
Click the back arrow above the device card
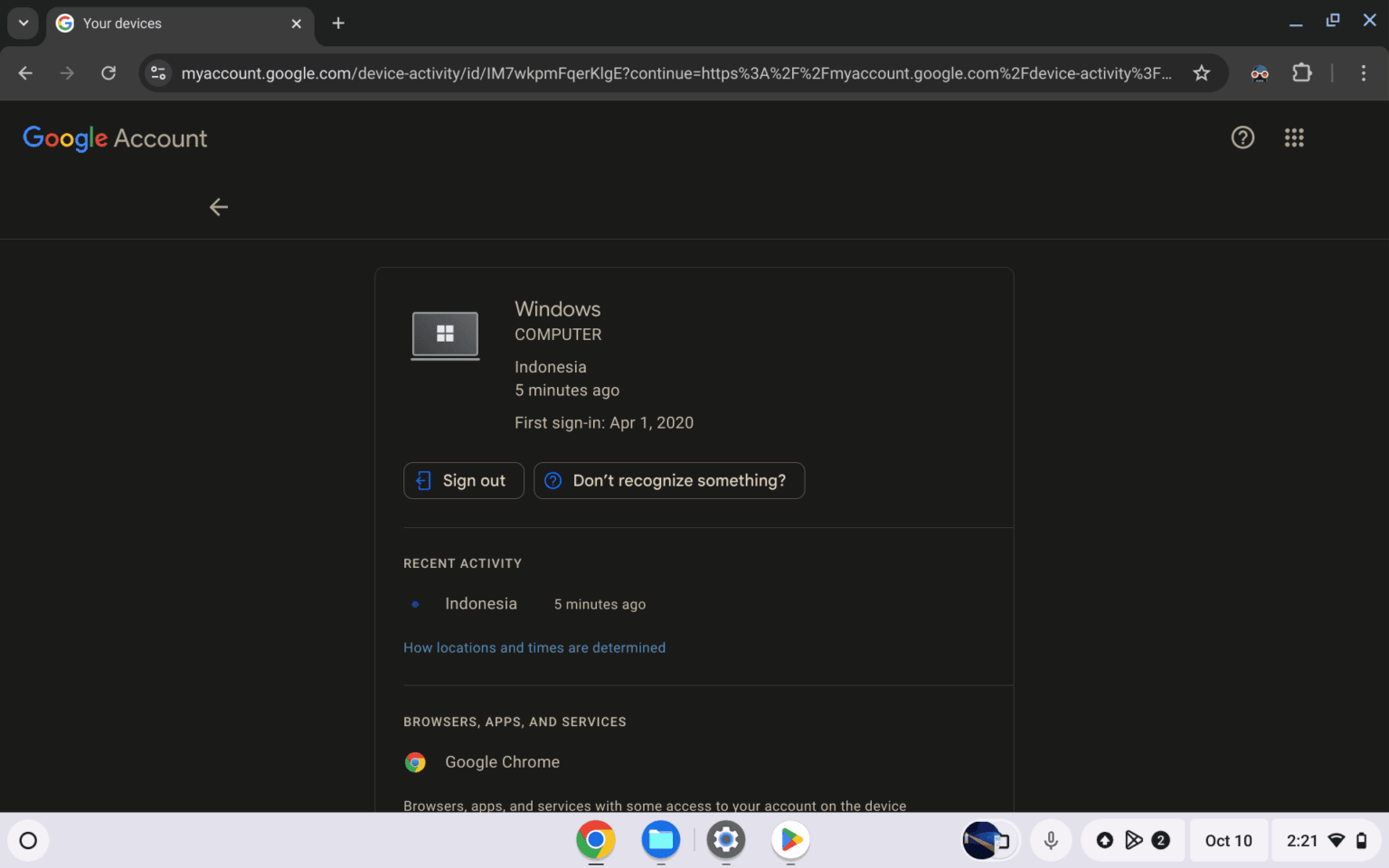click(x=218, y=207)
